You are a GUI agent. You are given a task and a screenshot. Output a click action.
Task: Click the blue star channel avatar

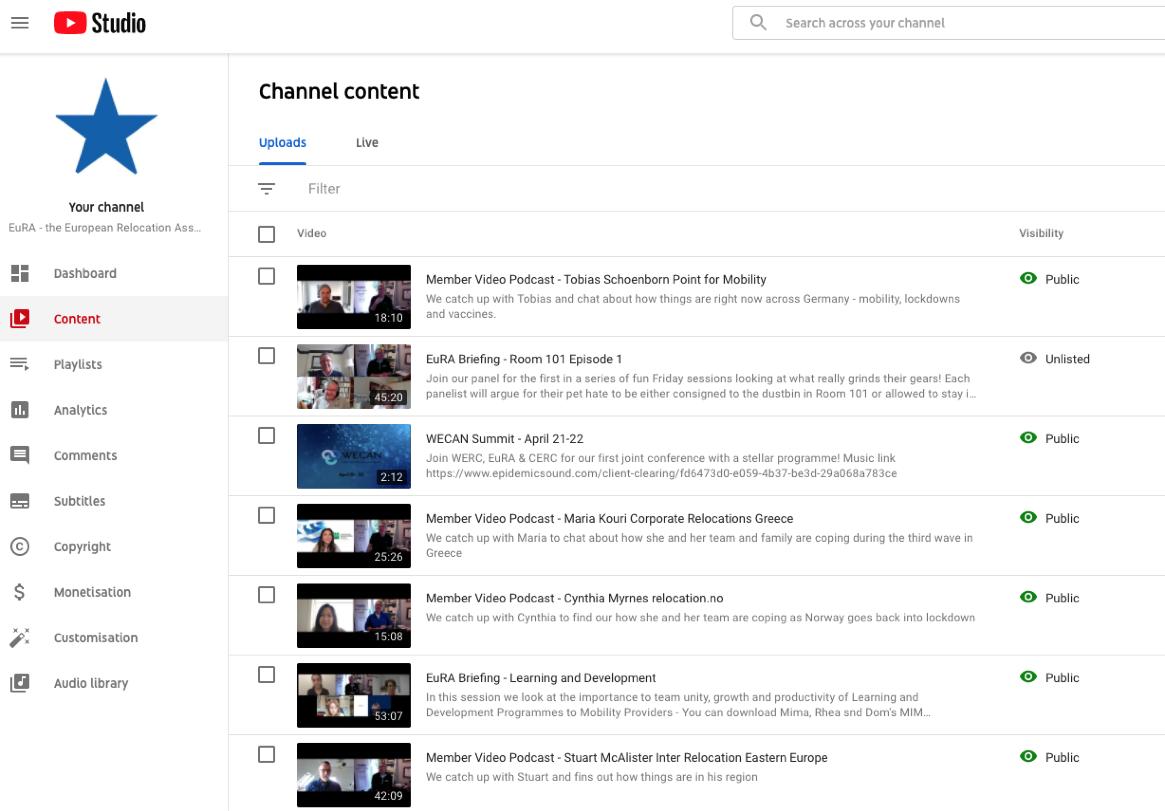pos(106,127)
